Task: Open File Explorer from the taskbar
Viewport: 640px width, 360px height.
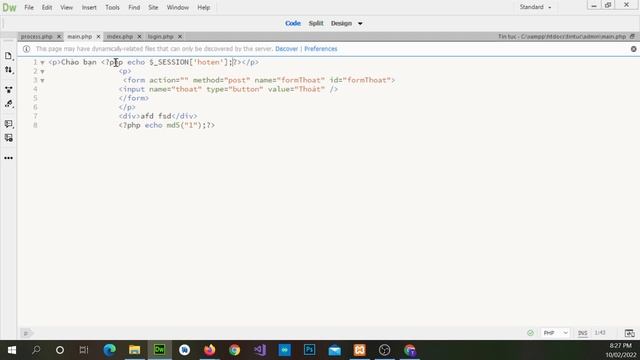Action: [134, 350]
